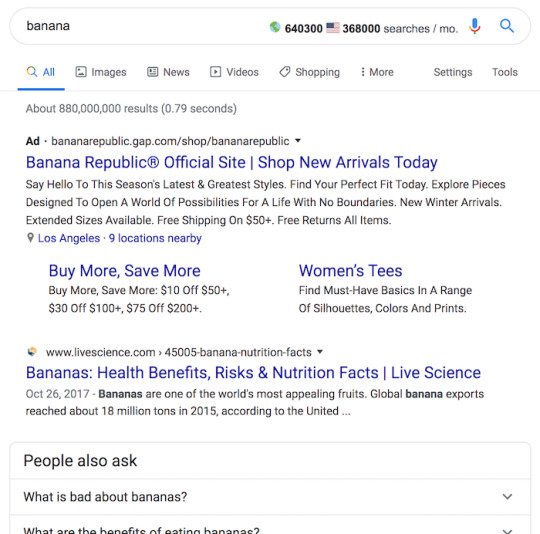Image resolution: width=540 pixels, height=534 pixels.
Task: Click the location pin icon near Los Angeles
Action: [x=30, y=238]
